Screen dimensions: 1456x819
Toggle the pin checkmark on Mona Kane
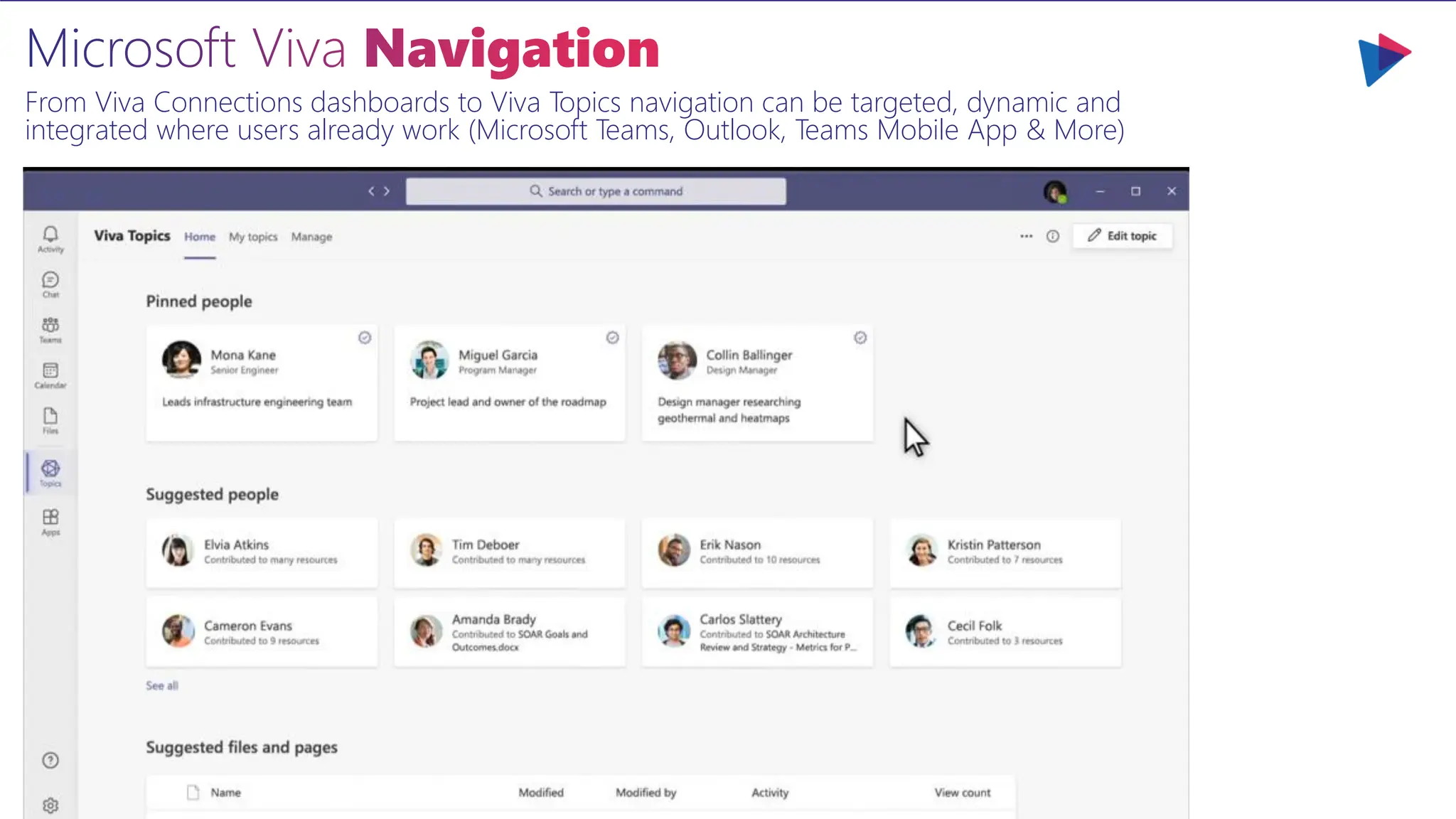[x=365, y=338]
